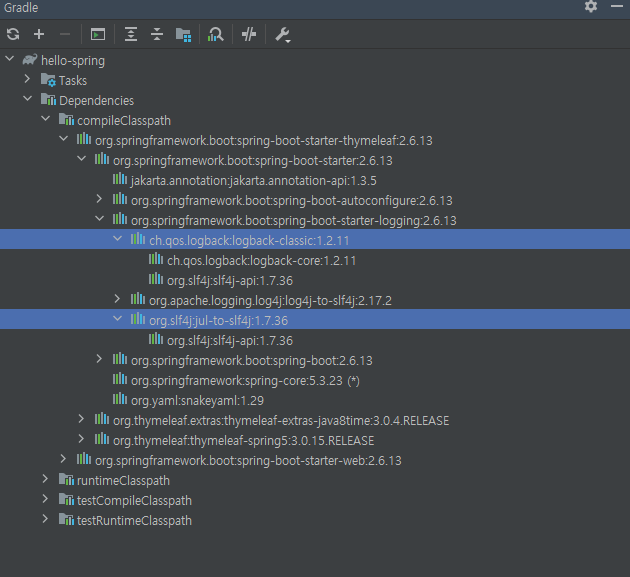Image resolution: width=630 pixels, height=577 pixels.
Task: Expand spring-boot:2.6.13 chevron
Action: [x=99, y=359]
